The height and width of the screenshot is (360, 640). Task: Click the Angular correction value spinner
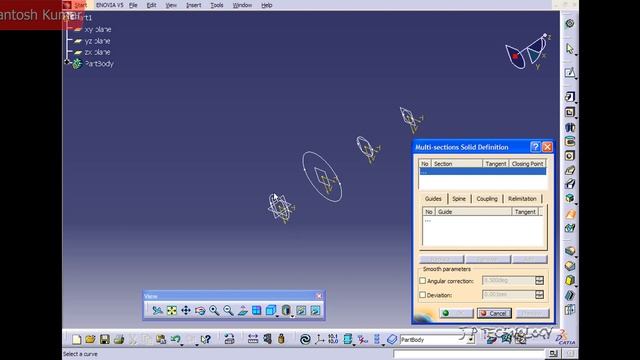click(539, 281)
